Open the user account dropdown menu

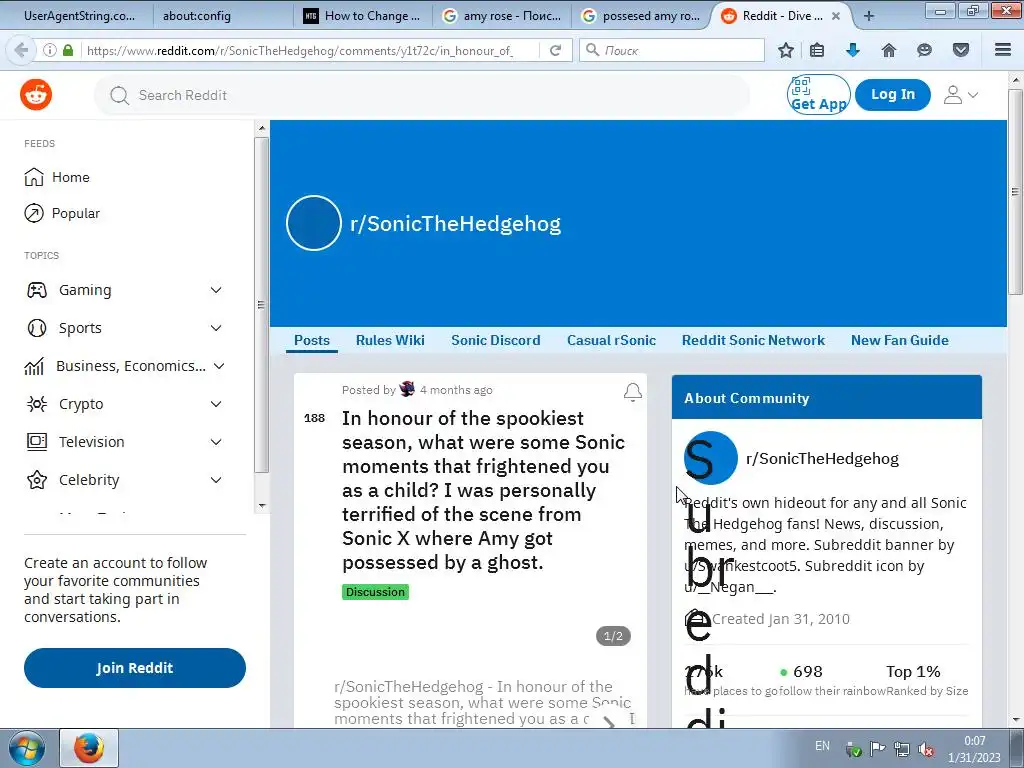click(x=961, y=95)
